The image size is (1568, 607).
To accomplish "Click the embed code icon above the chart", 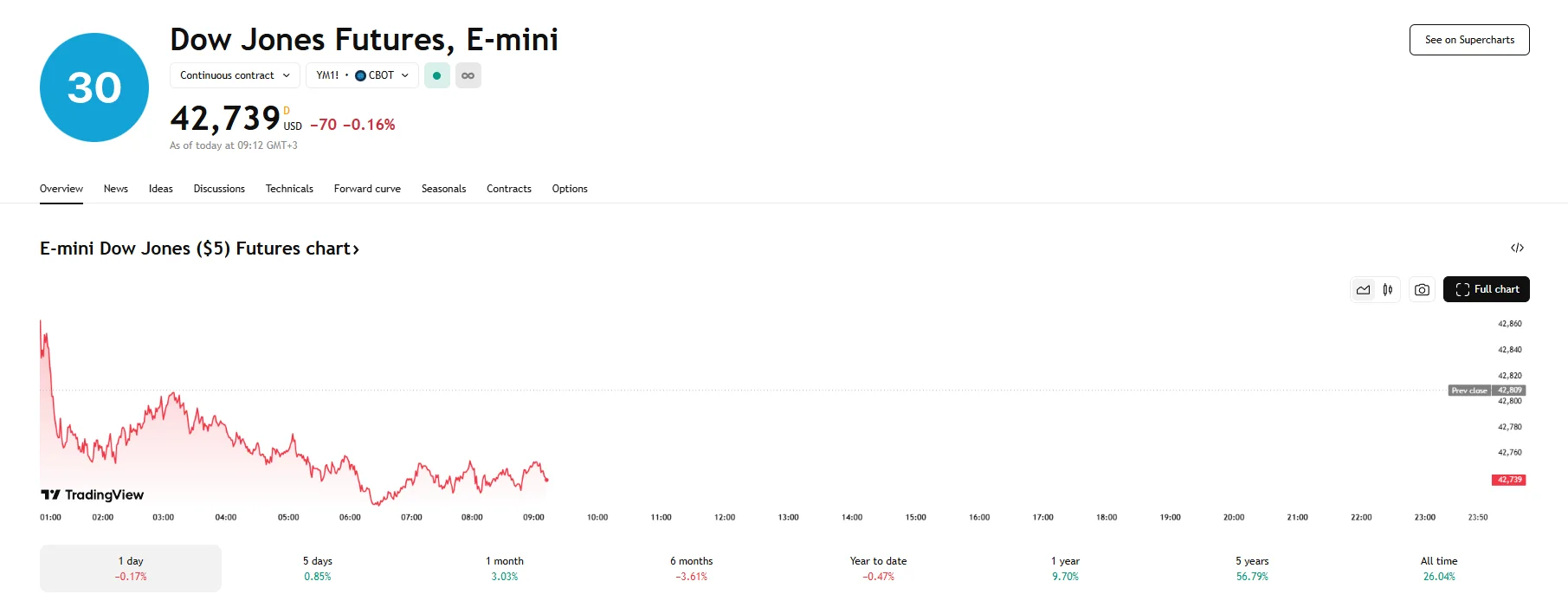I will click(1517, 248).
